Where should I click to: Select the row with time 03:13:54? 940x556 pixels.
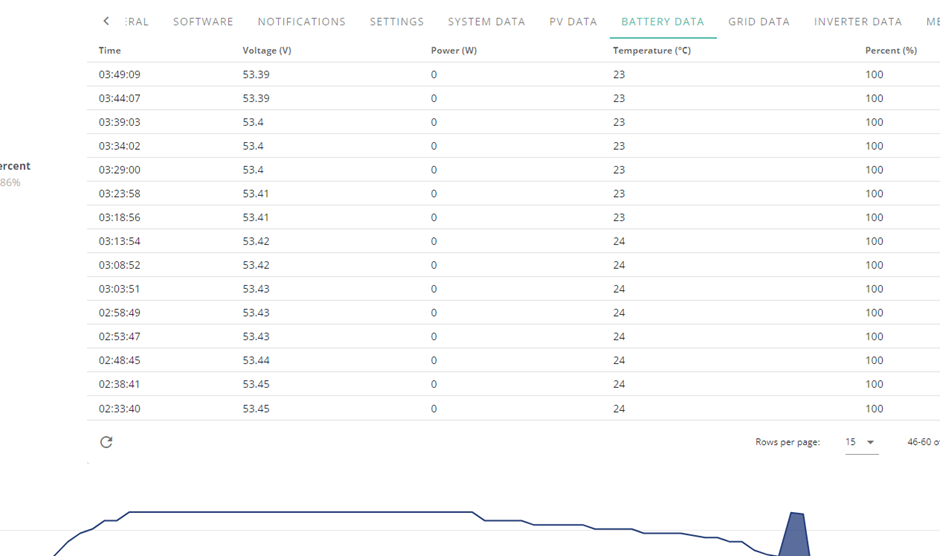coord(513,241)
